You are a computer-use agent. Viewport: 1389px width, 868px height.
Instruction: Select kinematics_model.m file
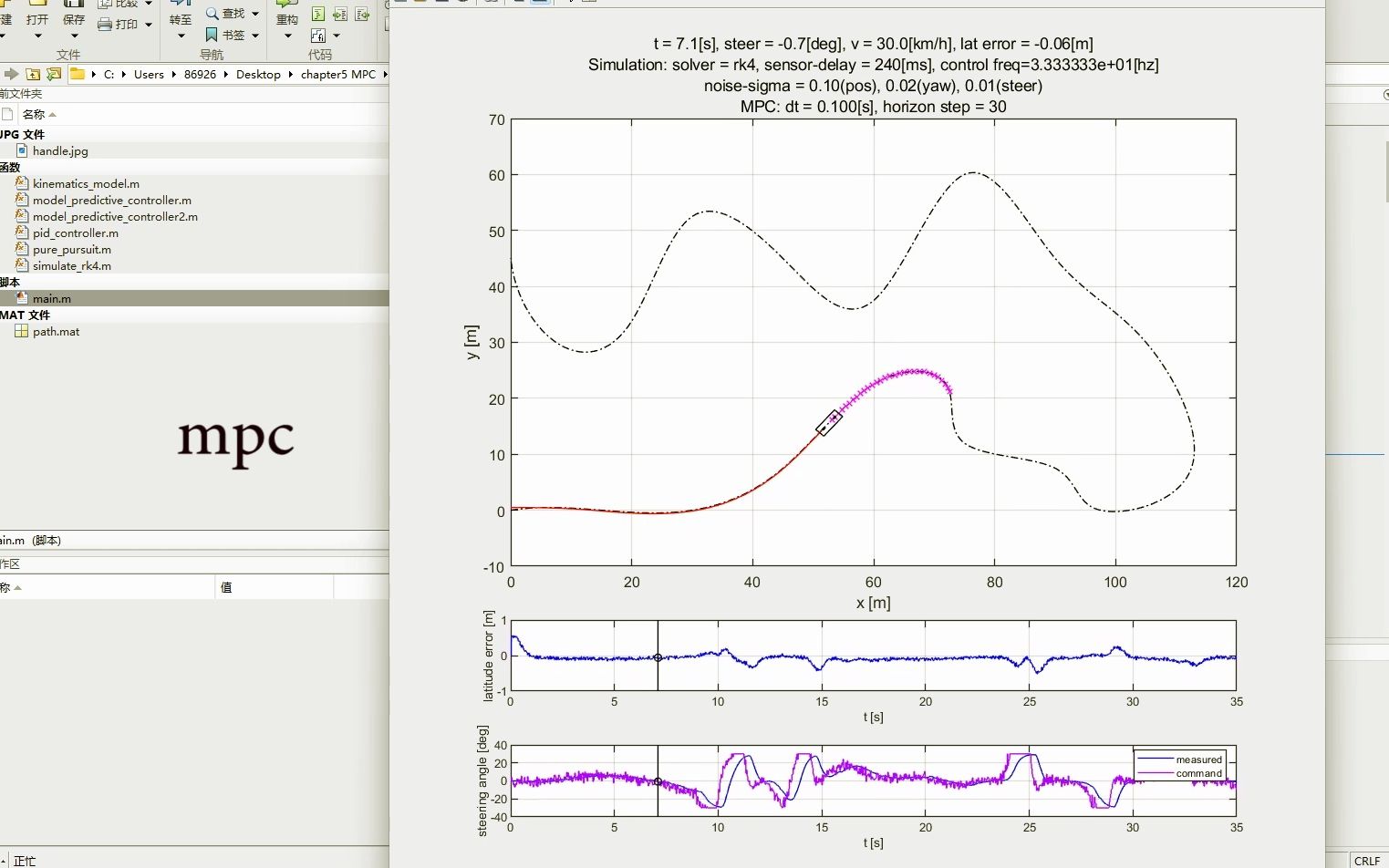tap(86, 183)
